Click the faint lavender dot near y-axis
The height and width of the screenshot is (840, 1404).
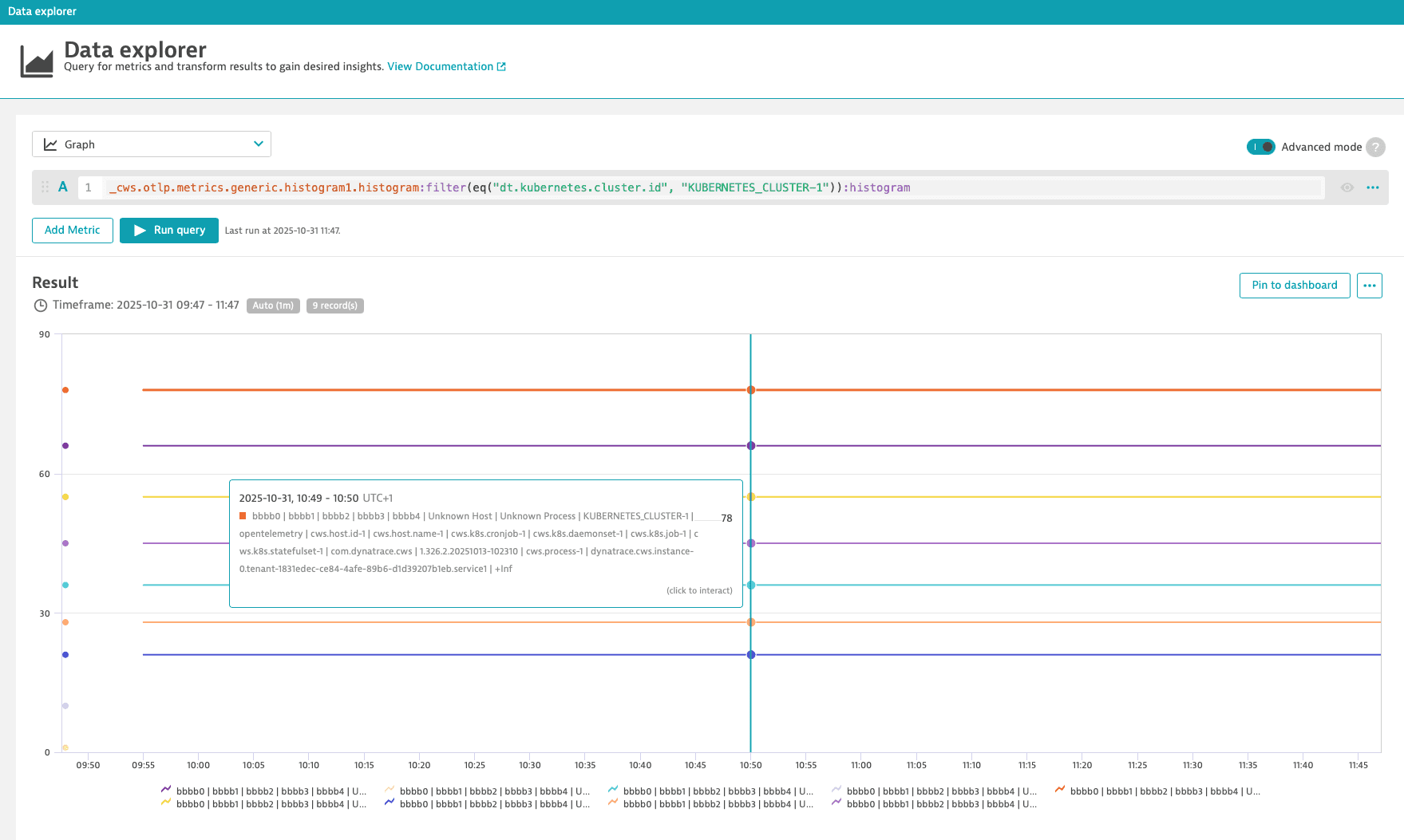click(x=65, y=706)
